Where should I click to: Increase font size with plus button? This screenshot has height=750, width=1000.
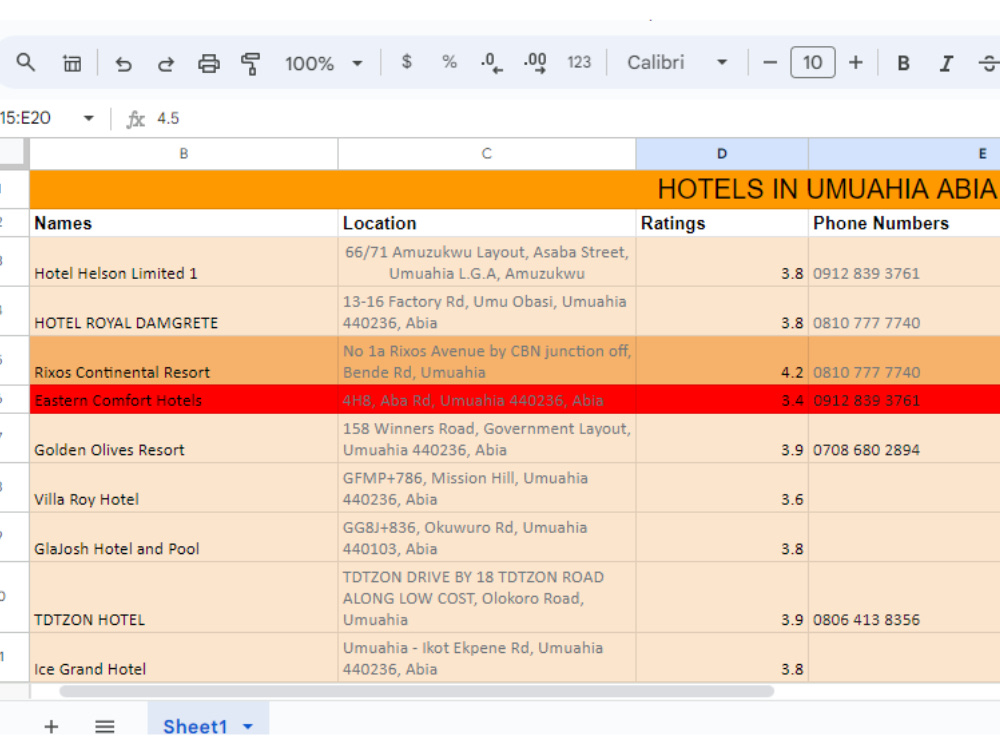coord(855,62)
